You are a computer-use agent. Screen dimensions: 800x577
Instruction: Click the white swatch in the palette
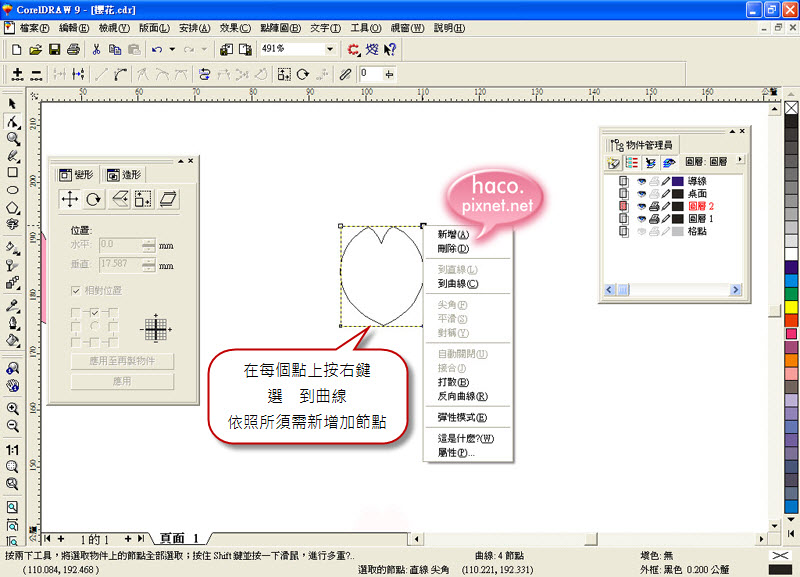791,254
